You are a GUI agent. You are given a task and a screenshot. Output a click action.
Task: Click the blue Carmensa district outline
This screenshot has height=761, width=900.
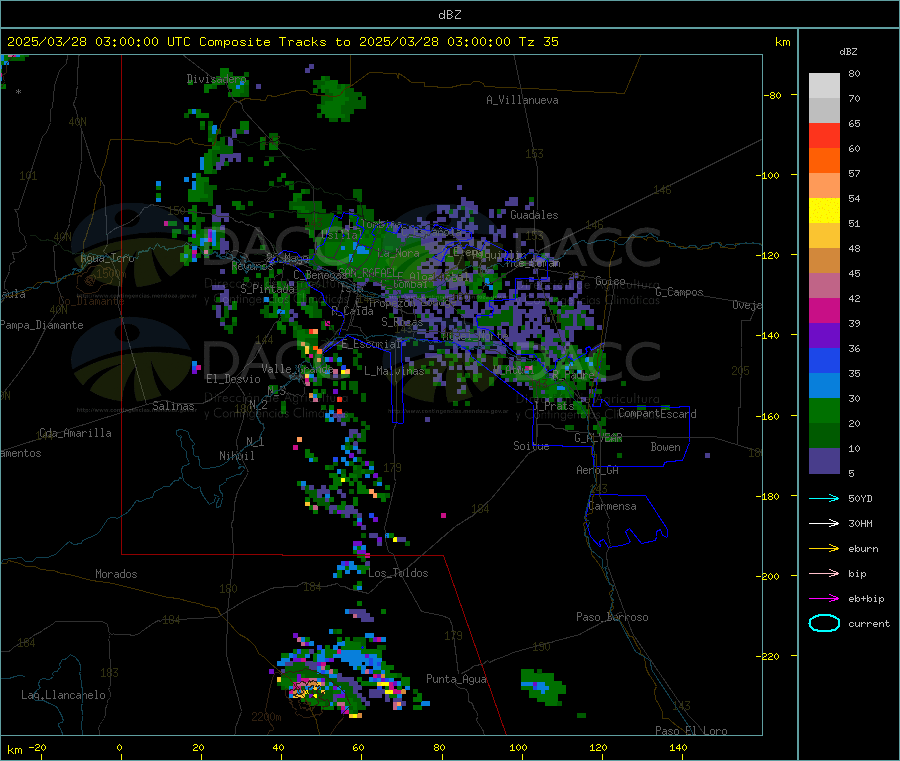click(x=626, y=520)
